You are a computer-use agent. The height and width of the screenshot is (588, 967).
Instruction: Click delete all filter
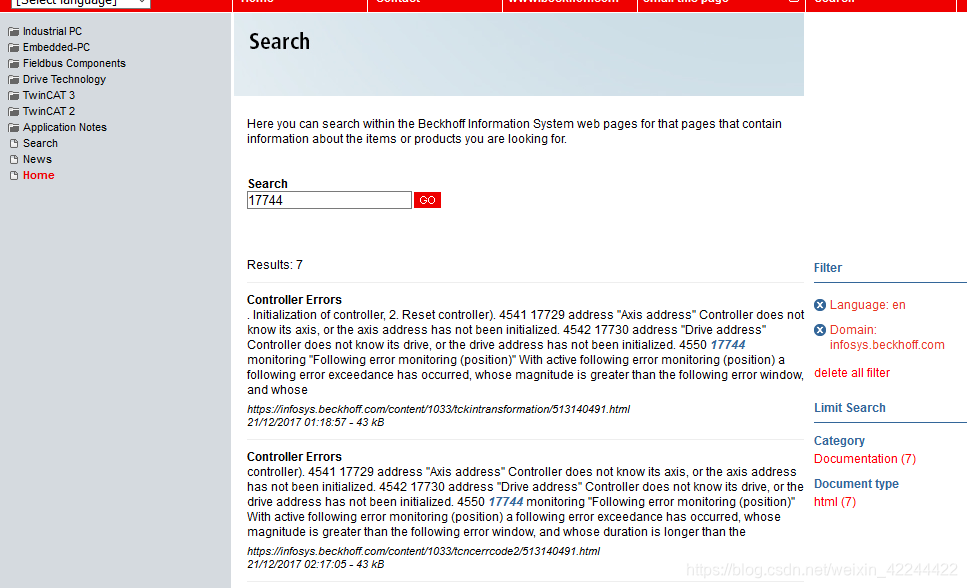(852, 373)
